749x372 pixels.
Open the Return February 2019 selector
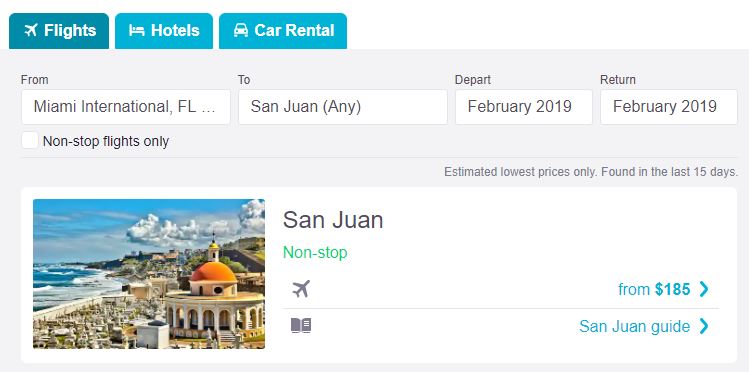click(669, 107)
